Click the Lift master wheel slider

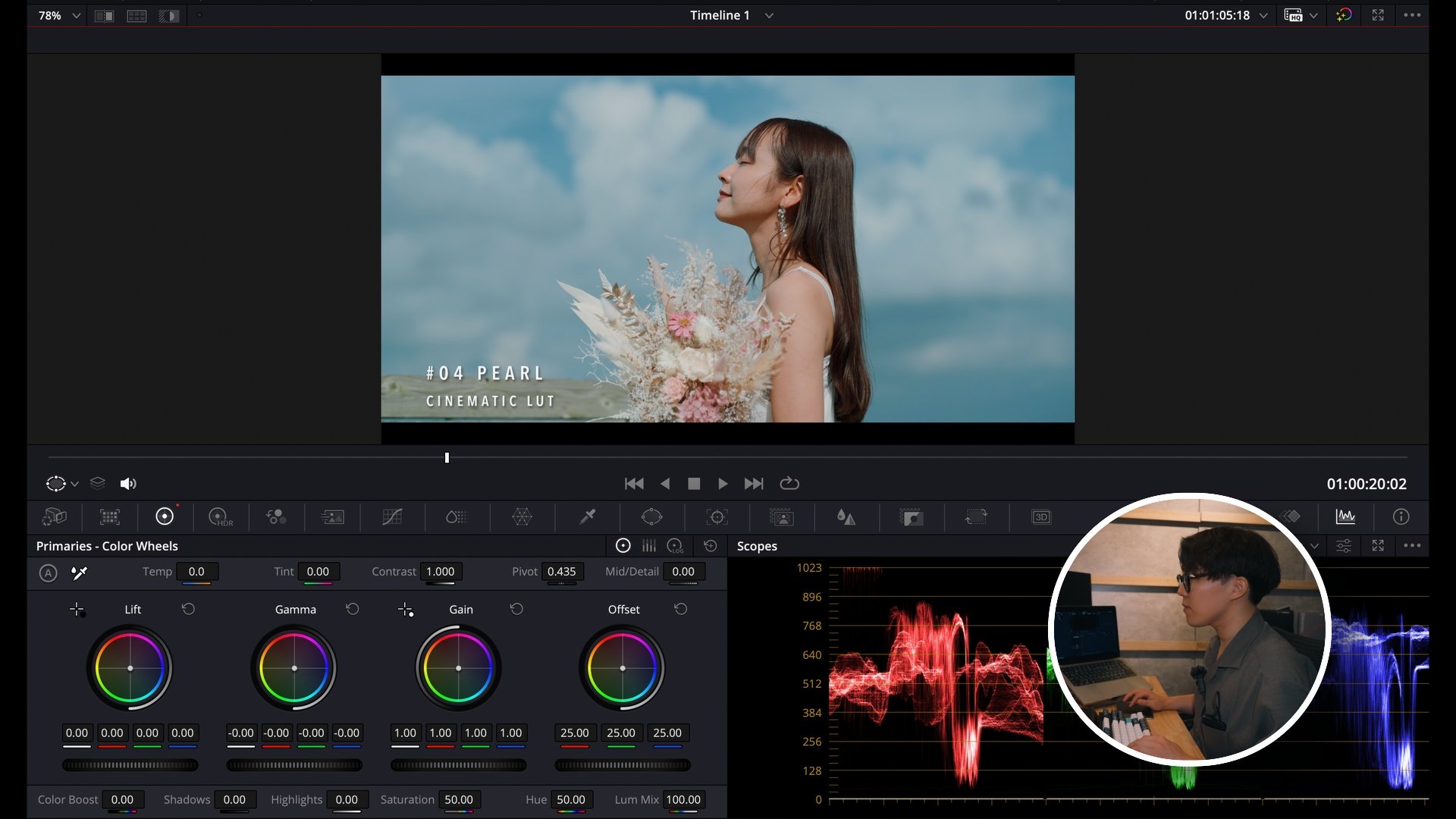[130, 765]
